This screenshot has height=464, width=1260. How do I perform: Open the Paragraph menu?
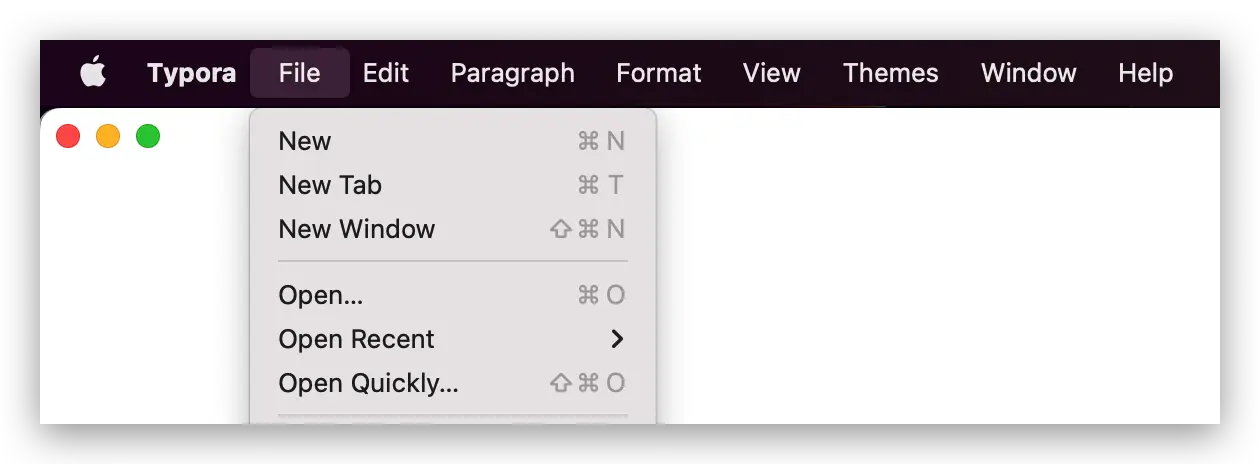[x=512, y=73]
